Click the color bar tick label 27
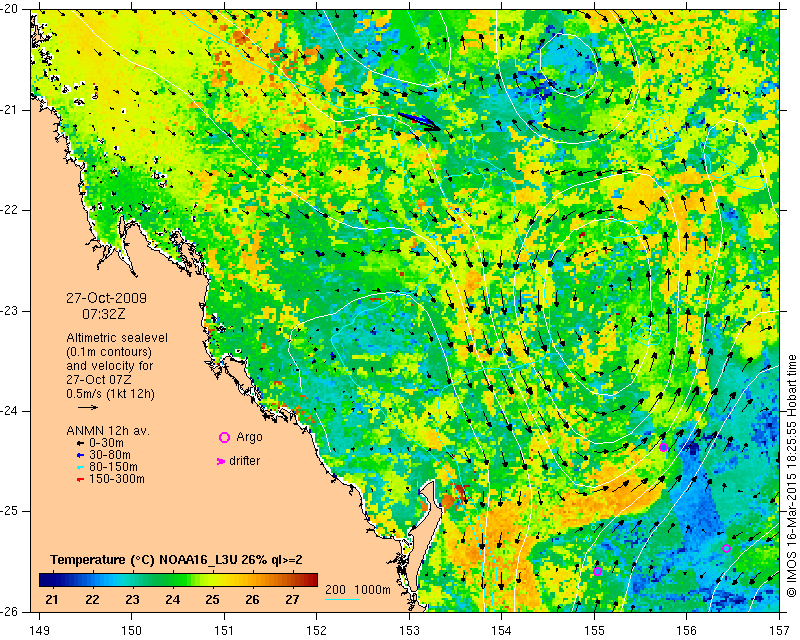This screenshot has width=800, height=640. tap(292, 599)
